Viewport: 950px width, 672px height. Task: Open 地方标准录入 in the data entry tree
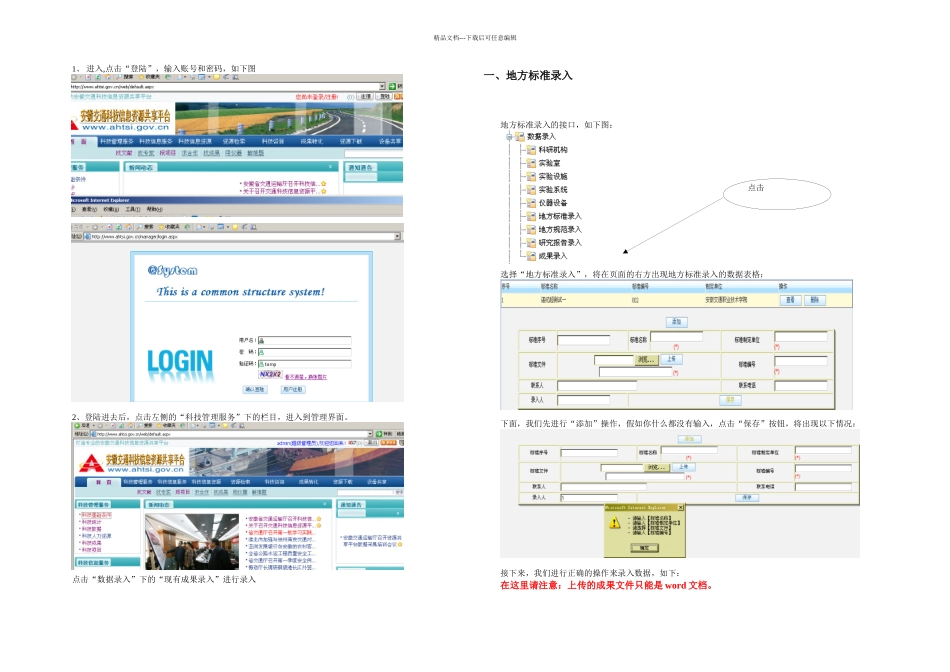[560, 216]
